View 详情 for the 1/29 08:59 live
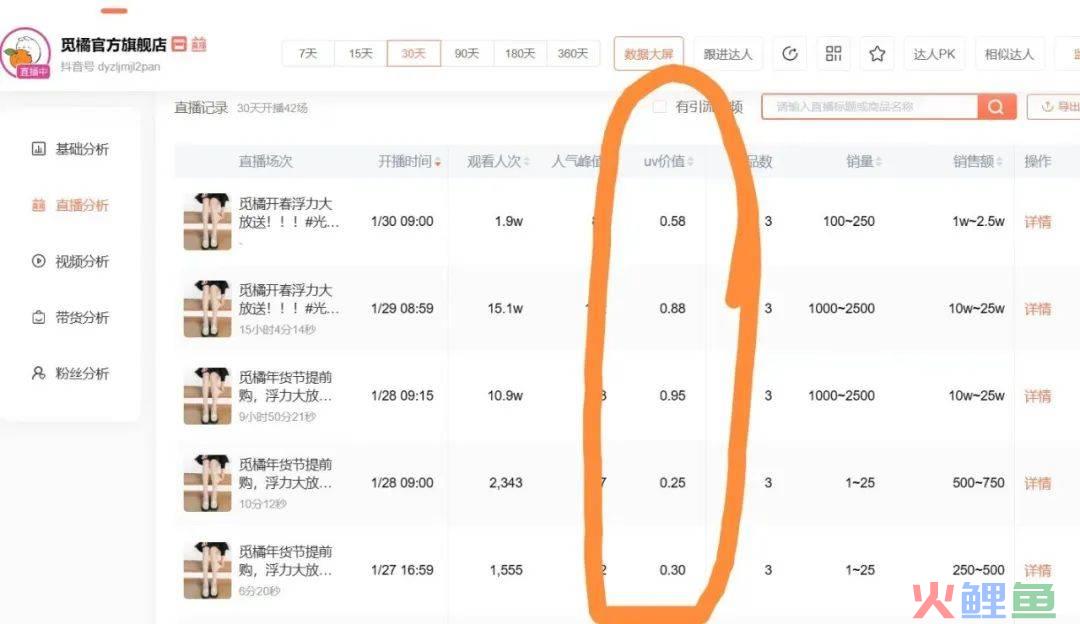The width and height of the screenshot is (1080, 624). [1038, 309]
